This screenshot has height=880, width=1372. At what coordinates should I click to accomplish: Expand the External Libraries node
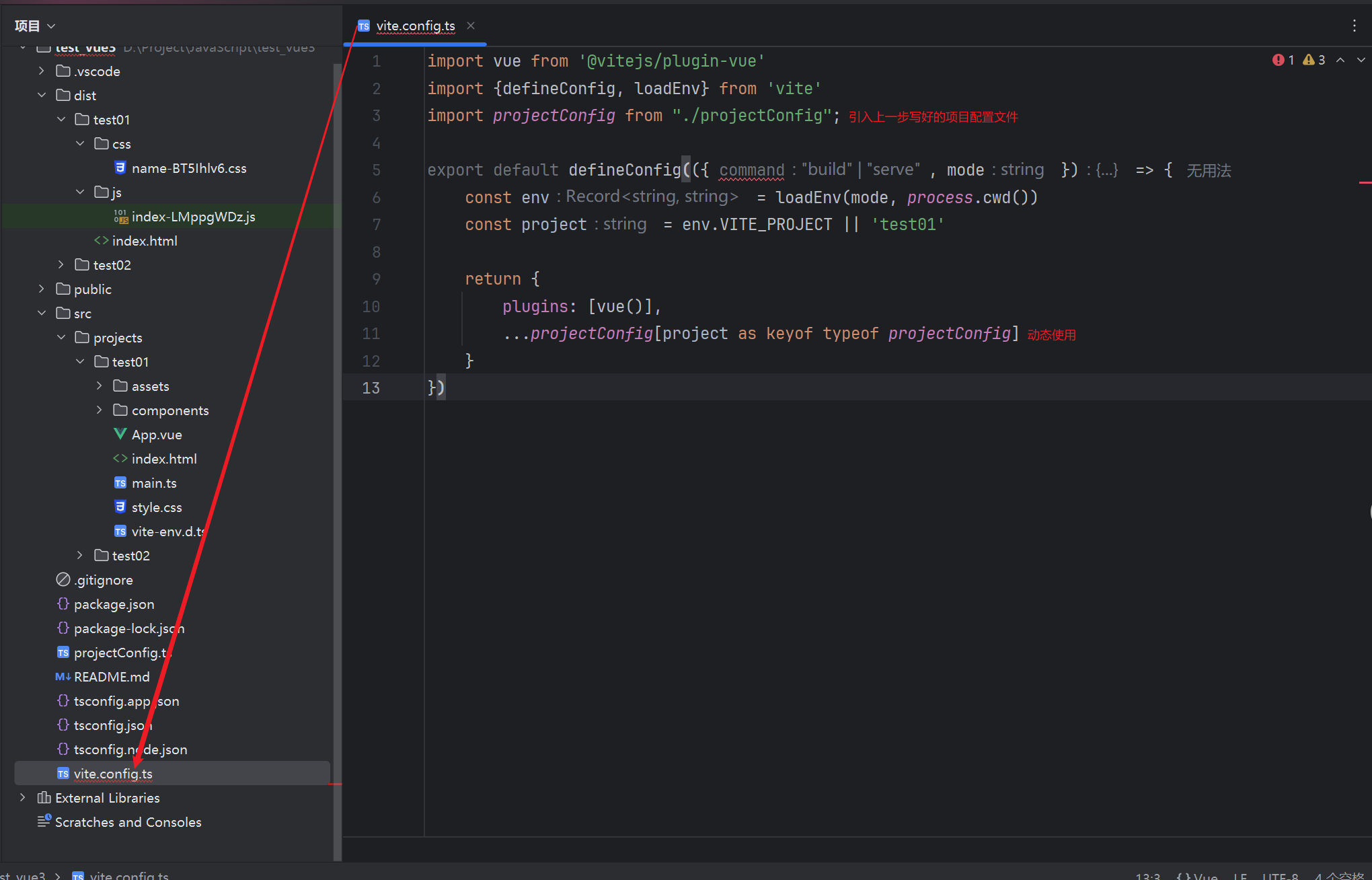coord(23,798)
